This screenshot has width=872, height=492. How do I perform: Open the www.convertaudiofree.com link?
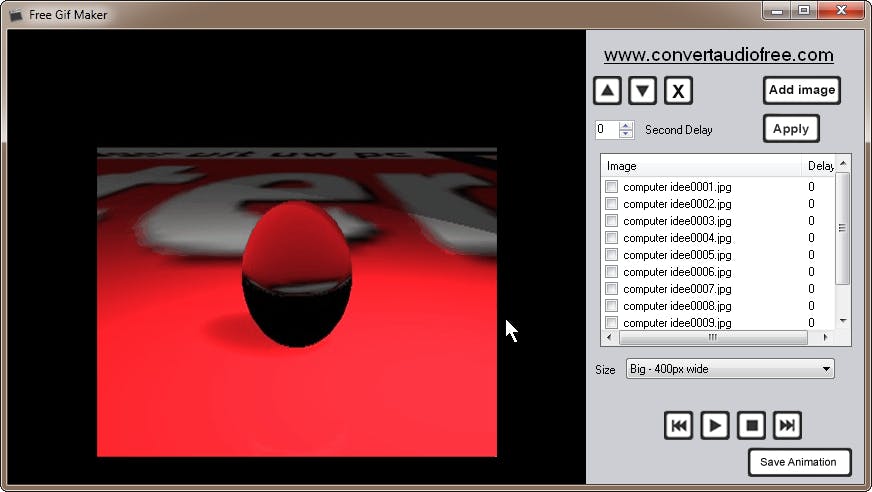(x=719, y=55)
